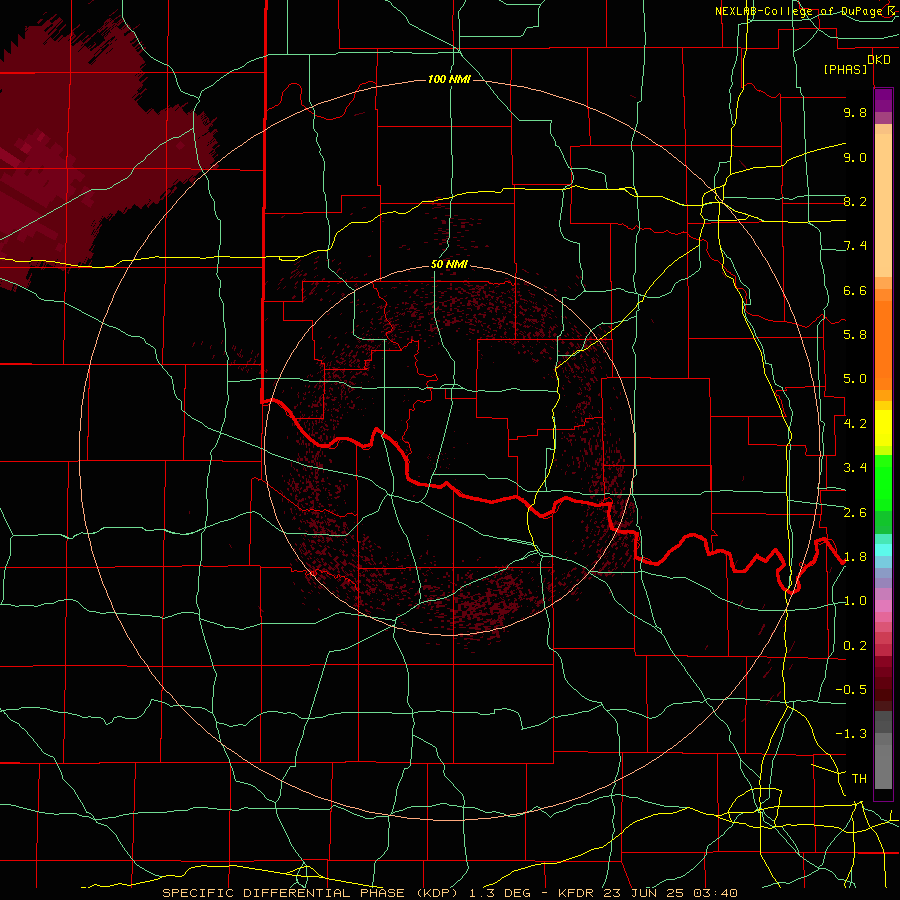Click the 6.6 value on the scale
The height and width of the screenshot is (900, 900).
[855, 290]
